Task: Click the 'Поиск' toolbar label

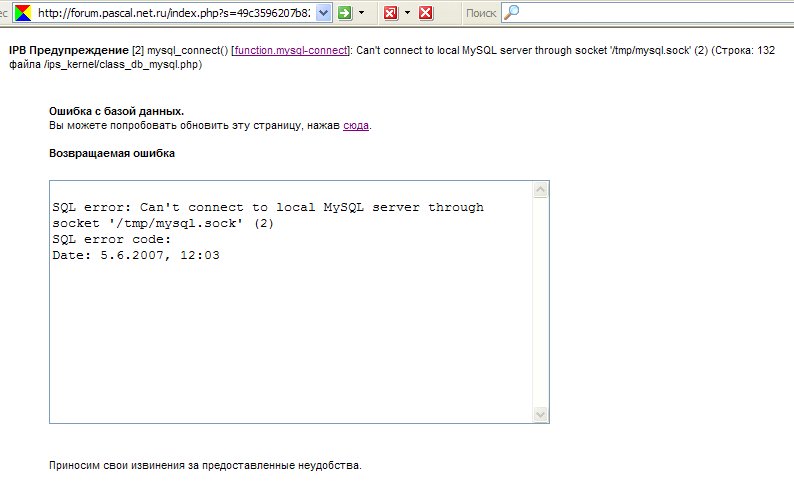Action: [480, 13]
